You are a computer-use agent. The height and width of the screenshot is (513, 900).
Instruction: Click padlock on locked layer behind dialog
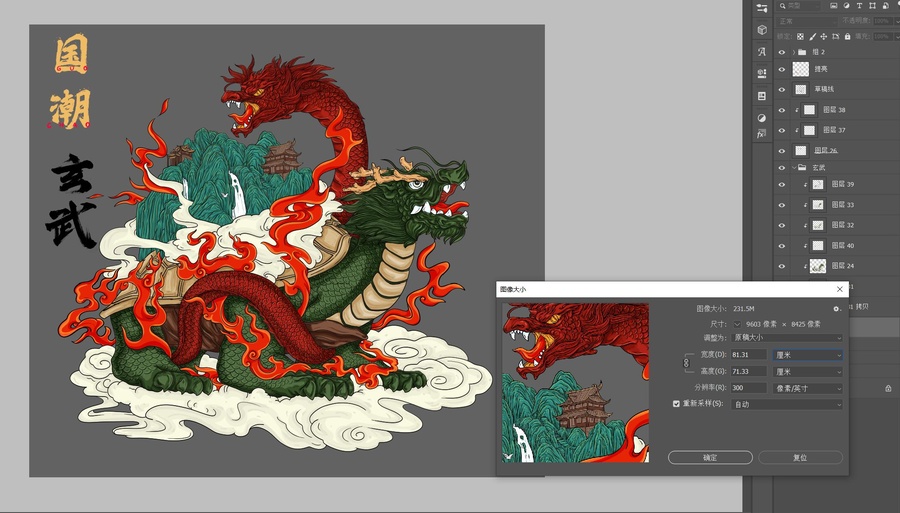pos(889,388)
